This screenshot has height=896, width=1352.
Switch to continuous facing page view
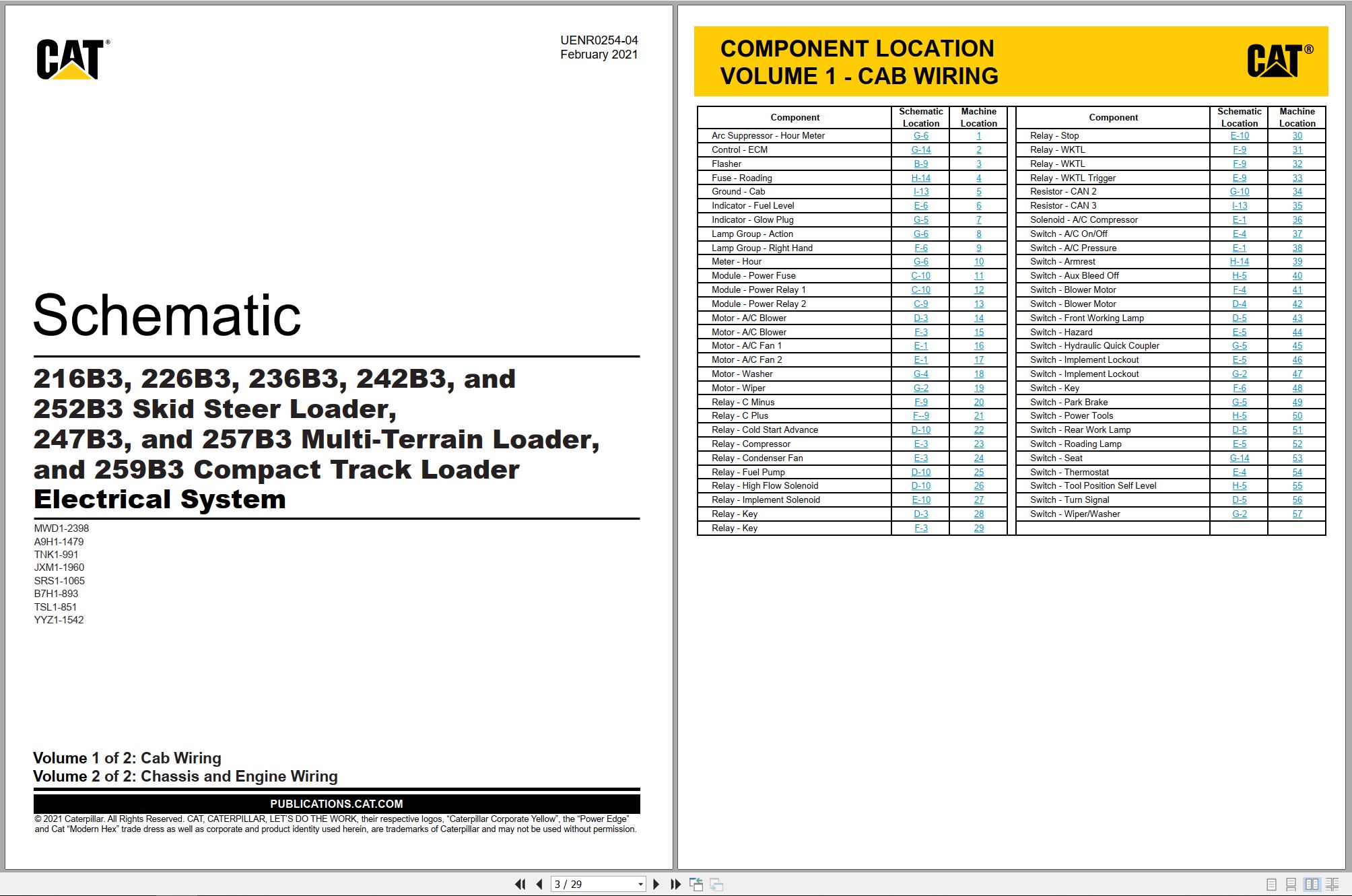[x=1332, y=885]
